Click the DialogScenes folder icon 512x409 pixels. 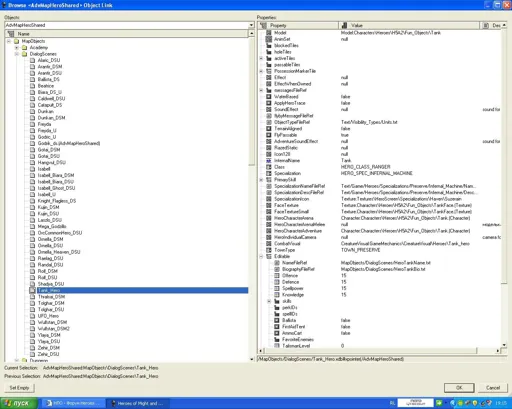click(x=24, y=54)
